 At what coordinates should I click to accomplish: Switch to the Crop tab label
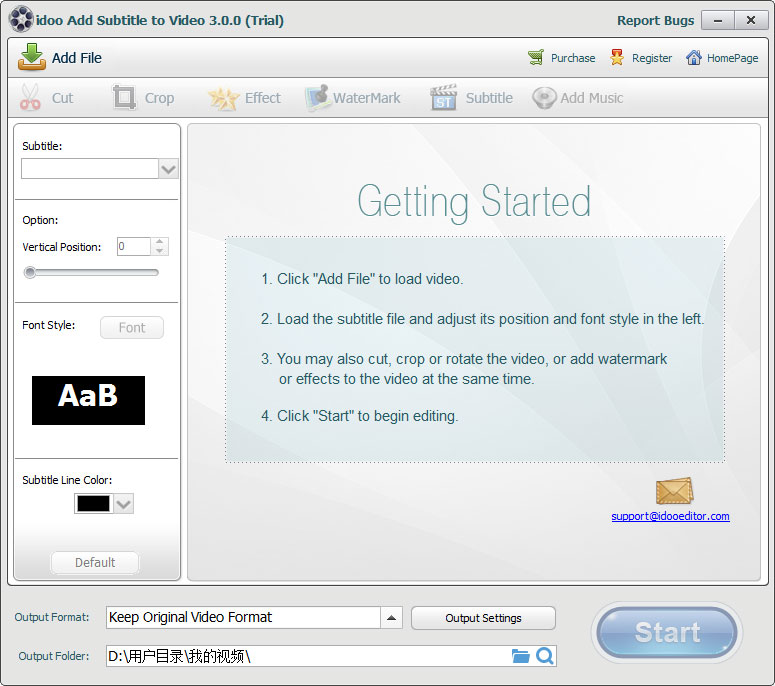click(x=159, y=98)
